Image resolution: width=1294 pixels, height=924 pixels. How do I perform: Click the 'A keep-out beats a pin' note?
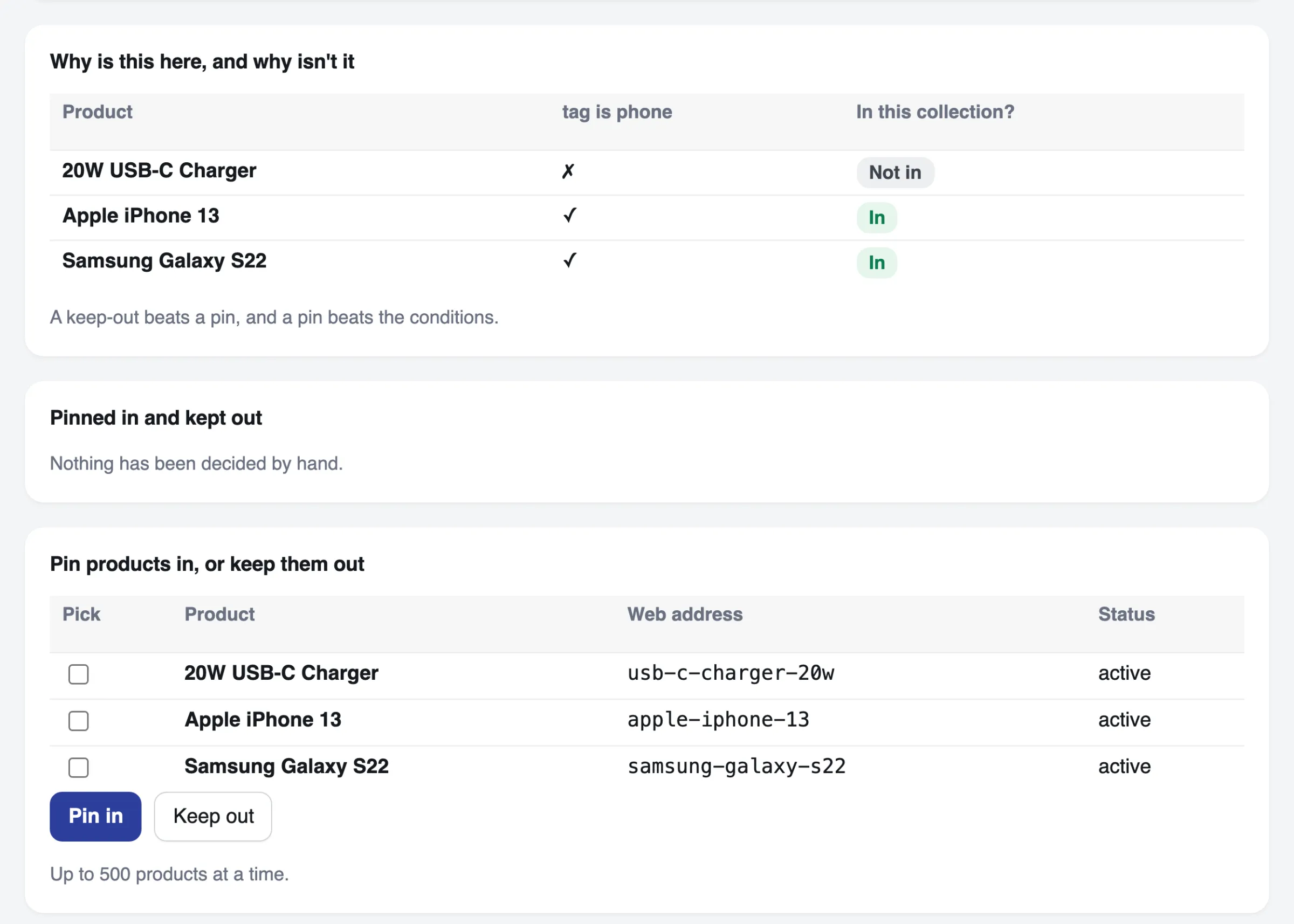(274, 318)
